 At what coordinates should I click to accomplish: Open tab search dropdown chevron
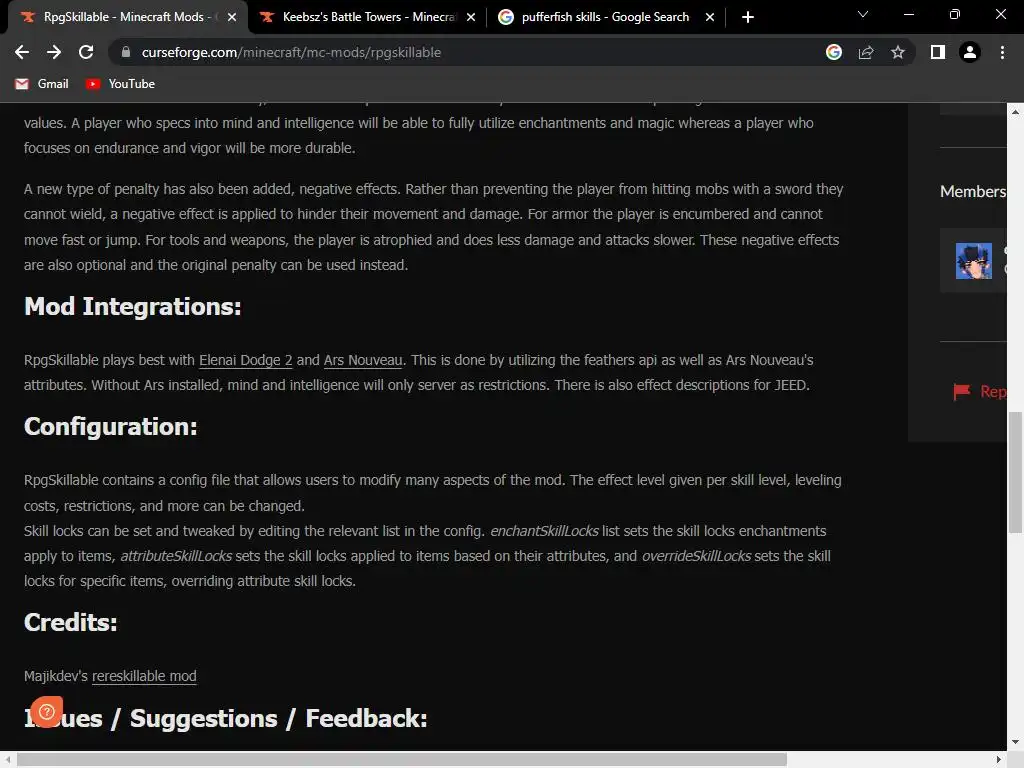[863, 14]
